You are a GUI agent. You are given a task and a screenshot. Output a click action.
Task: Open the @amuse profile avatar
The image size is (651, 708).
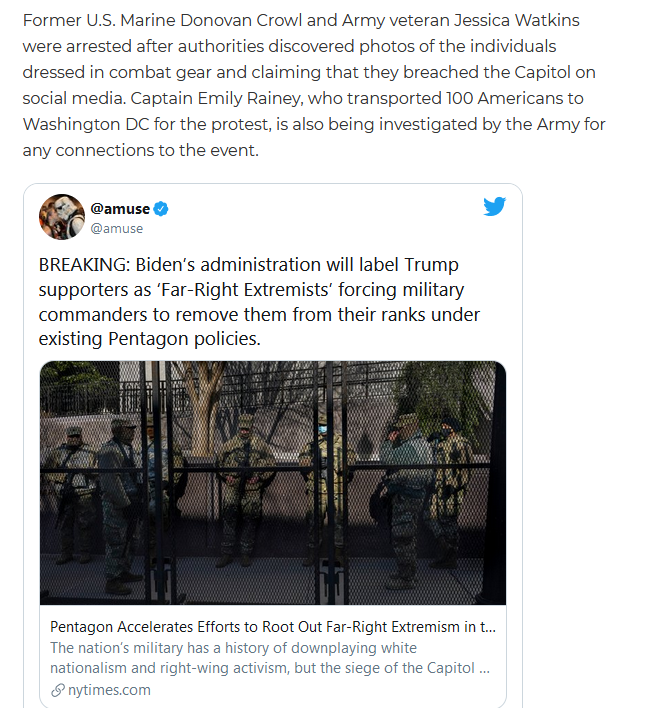click(x=62, y=217)
